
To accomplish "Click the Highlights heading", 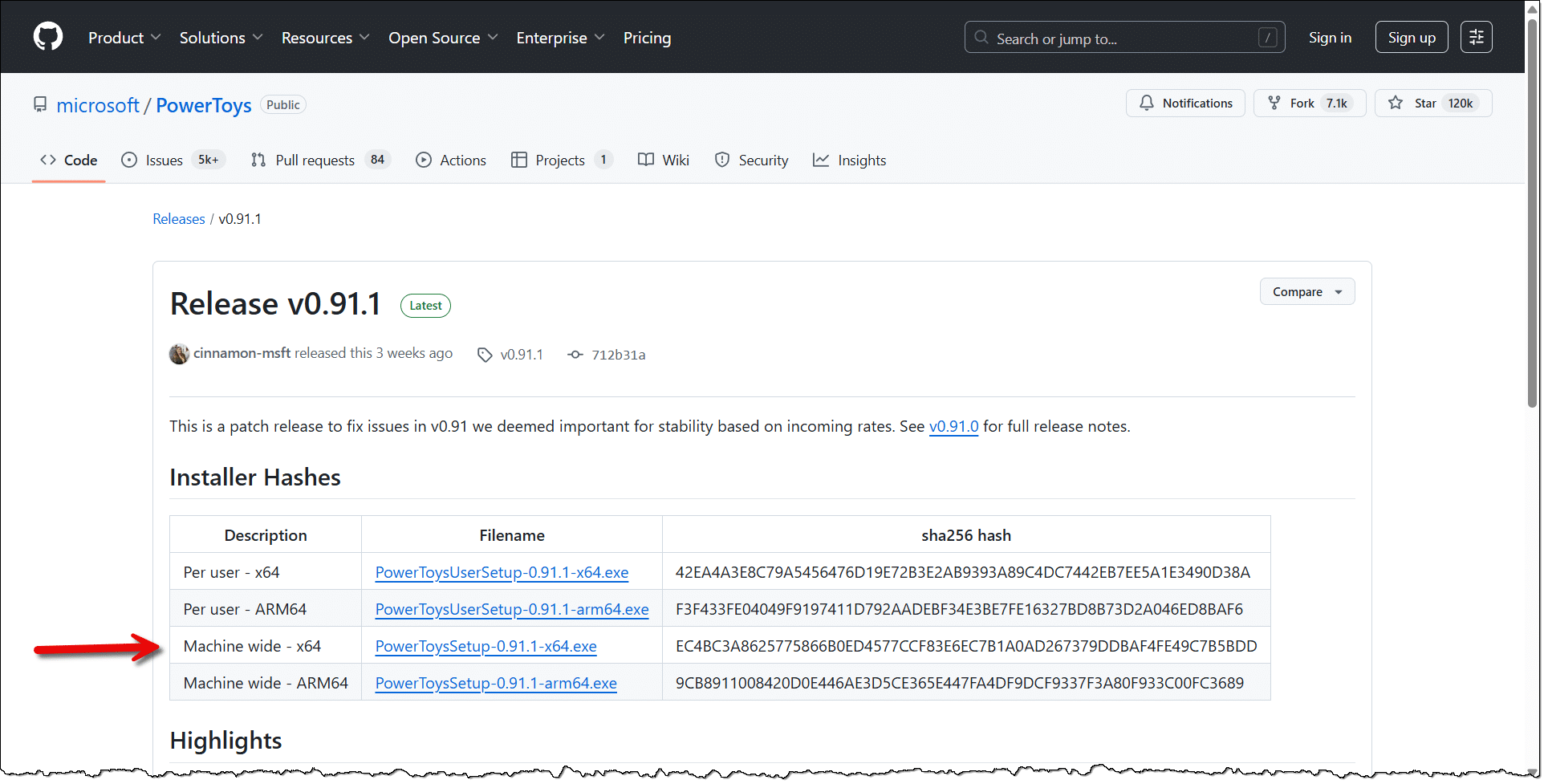I will (x=226, y=741).
